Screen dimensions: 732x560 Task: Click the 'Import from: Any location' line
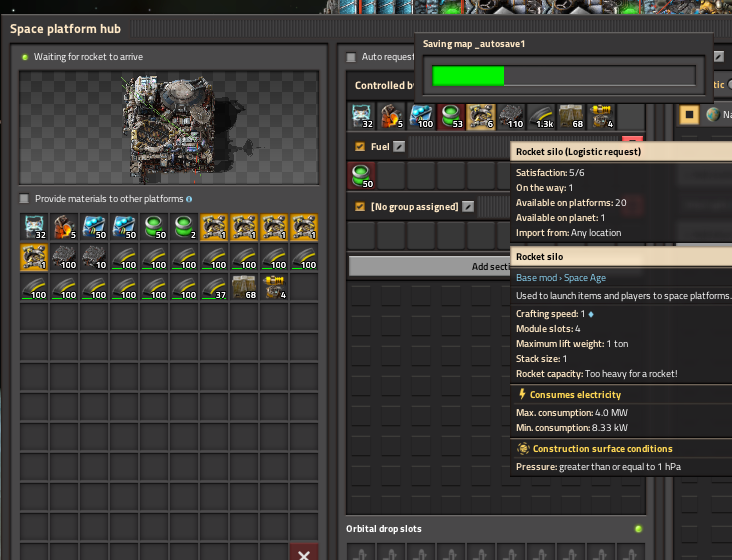coord(568,233)
